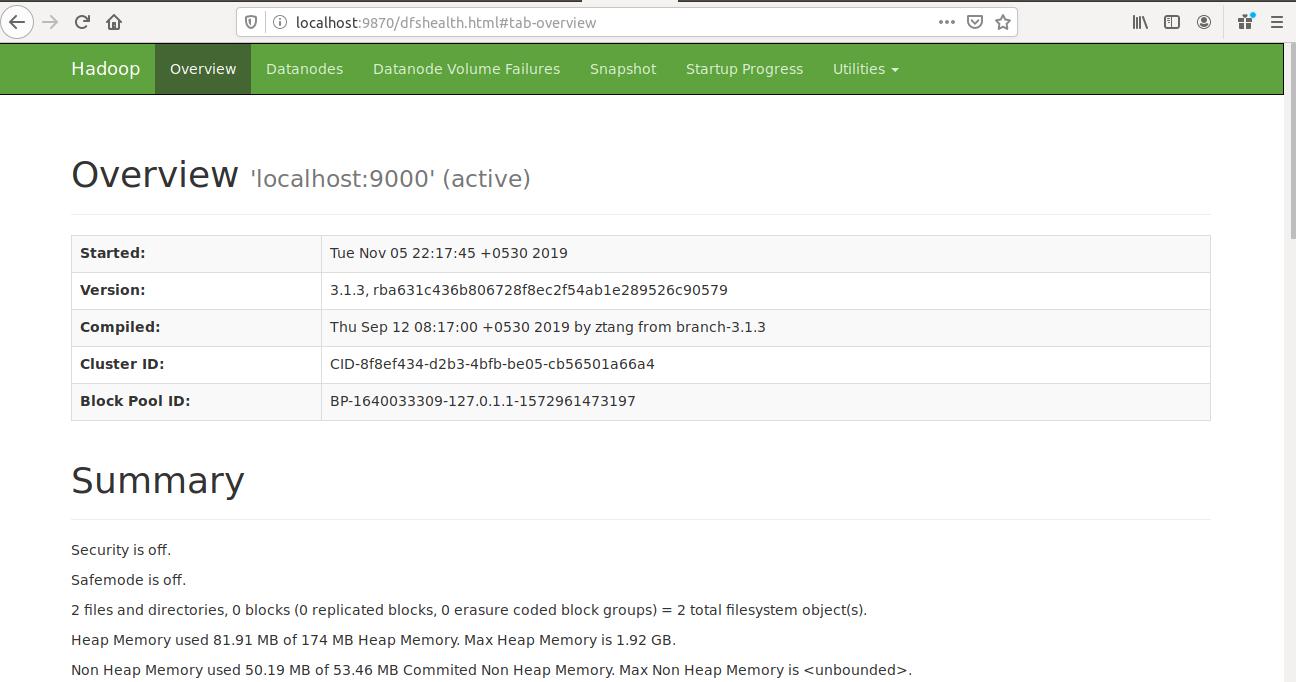Click the Cluster ID value

[492, 364]
